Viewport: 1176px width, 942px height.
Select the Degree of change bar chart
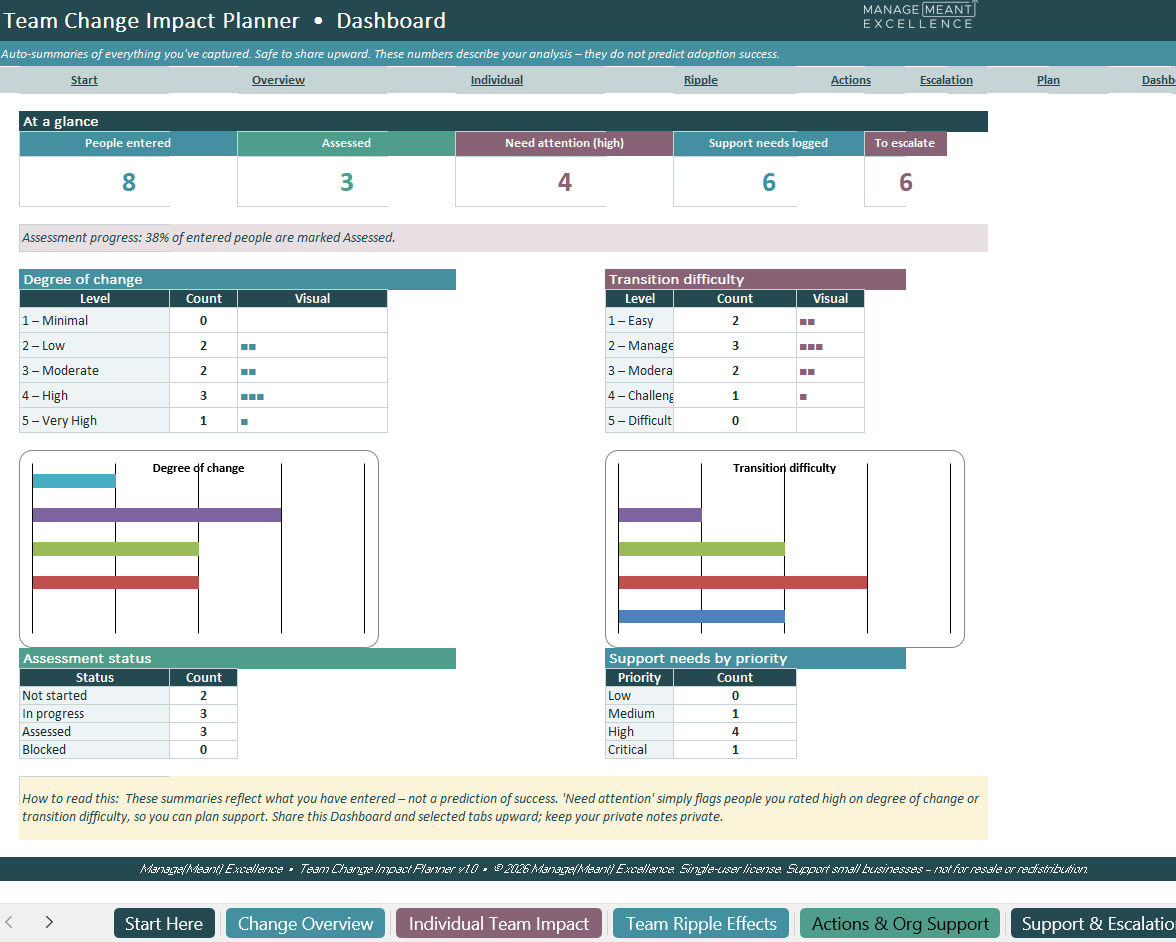click(199, 549)
